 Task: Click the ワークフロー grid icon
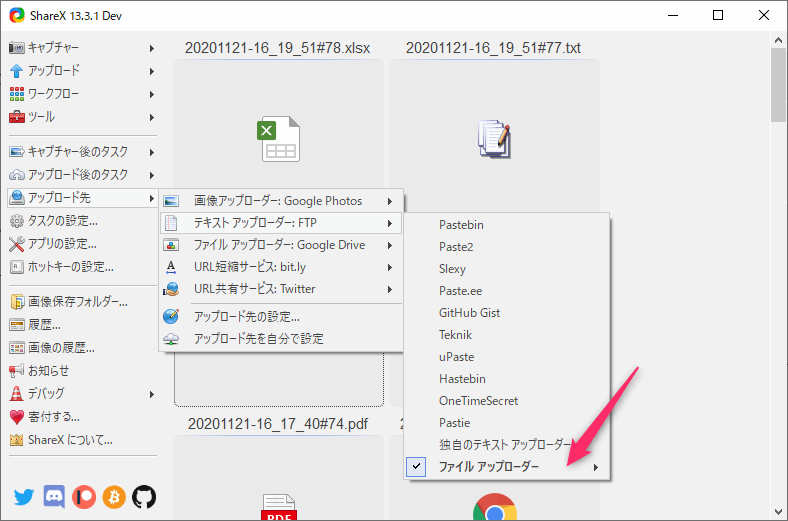tap(17, 94)
